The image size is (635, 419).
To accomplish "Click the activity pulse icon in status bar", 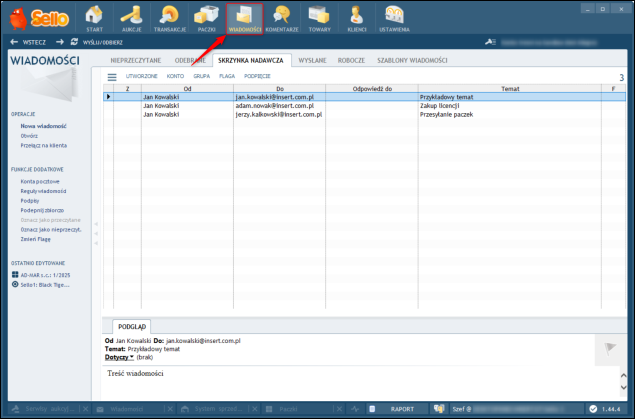I will (355, 409).
